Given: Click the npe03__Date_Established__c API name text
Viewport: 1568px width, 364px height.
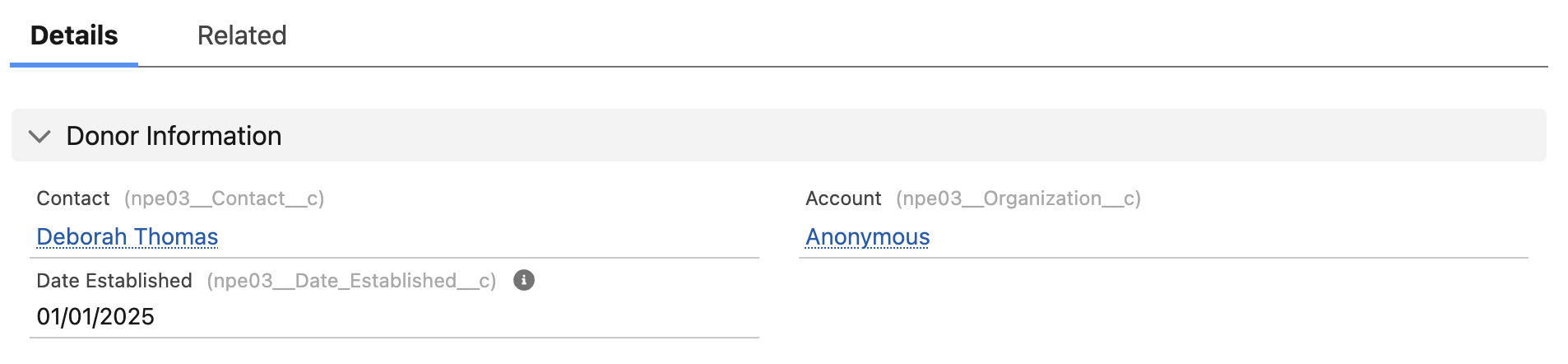Looking at the screenshot, I should (351, 281).
